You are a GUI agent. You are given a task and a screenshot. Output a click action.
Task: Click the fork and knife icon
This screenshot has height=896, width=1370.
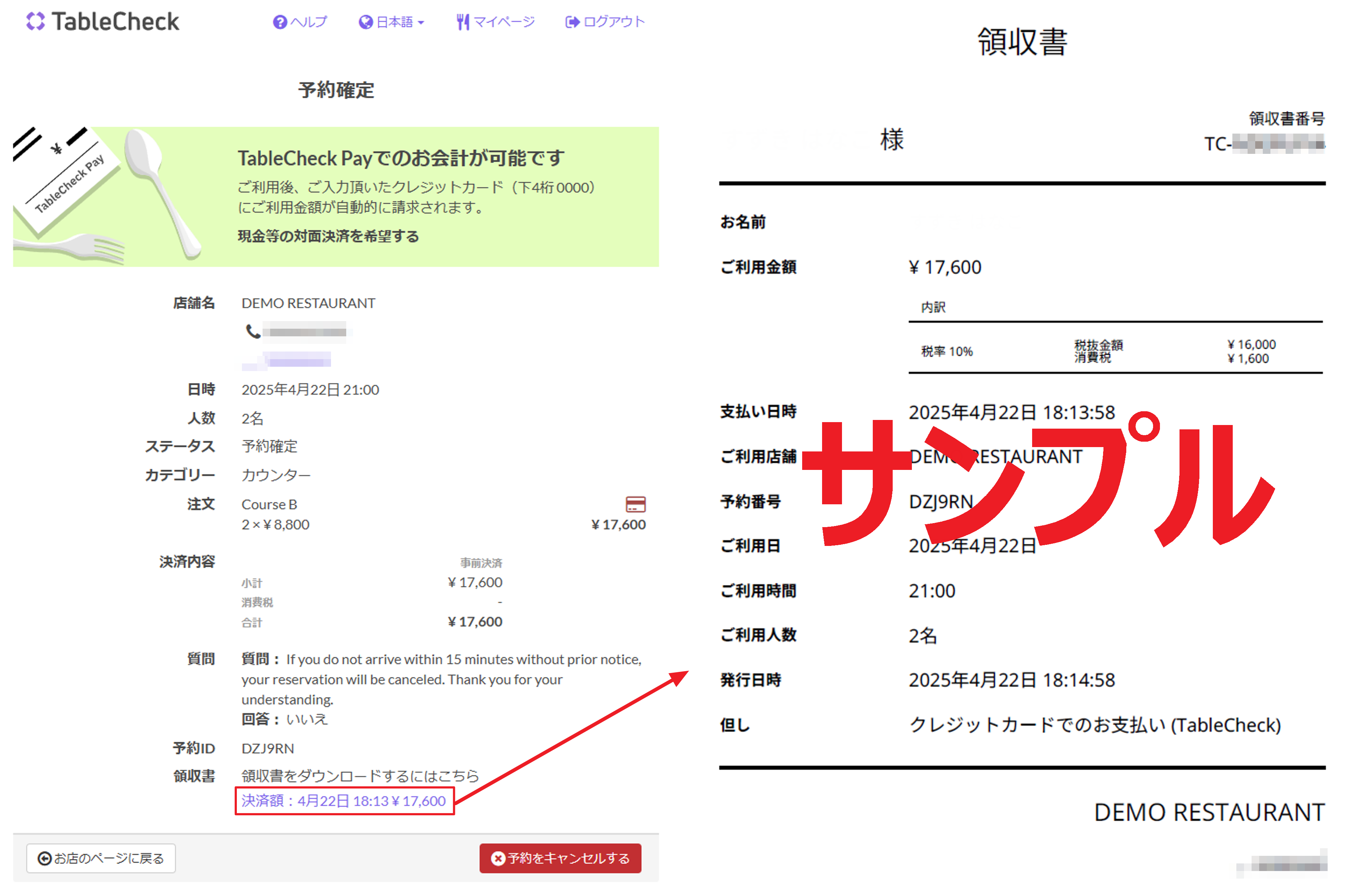tap(463, 22)
